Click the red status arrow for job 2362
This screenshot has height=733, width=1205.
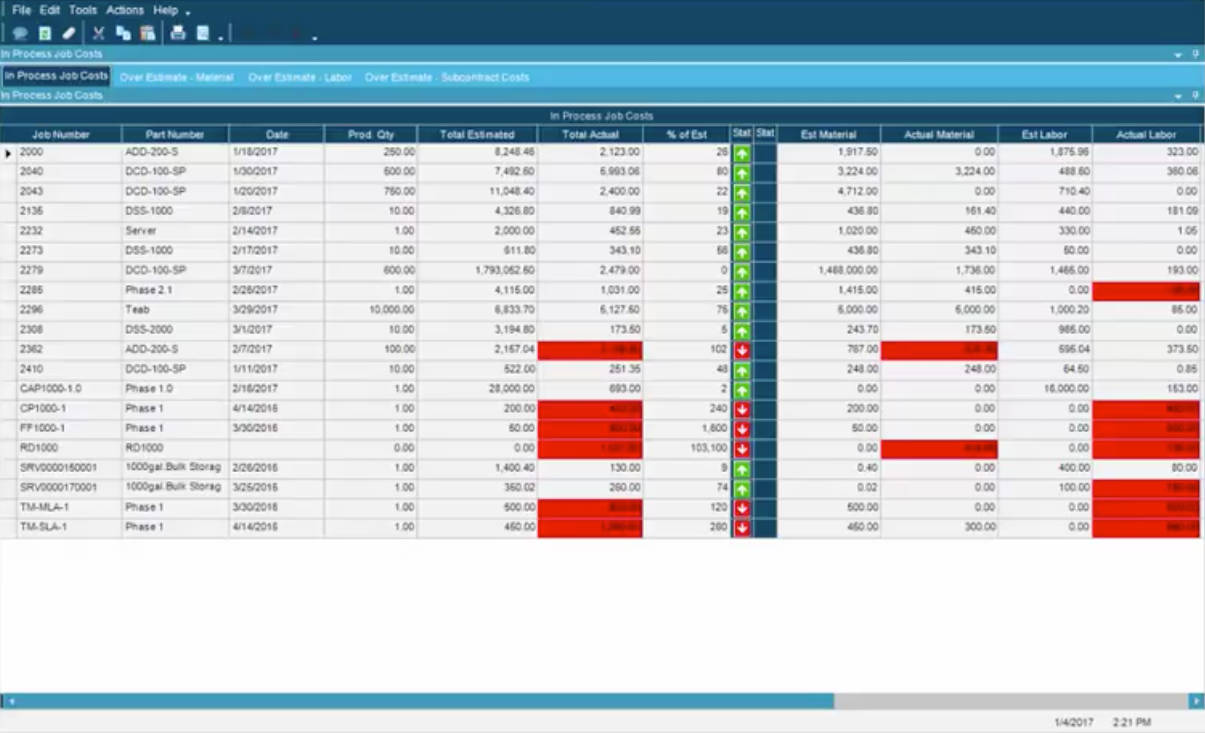(741, 350)
